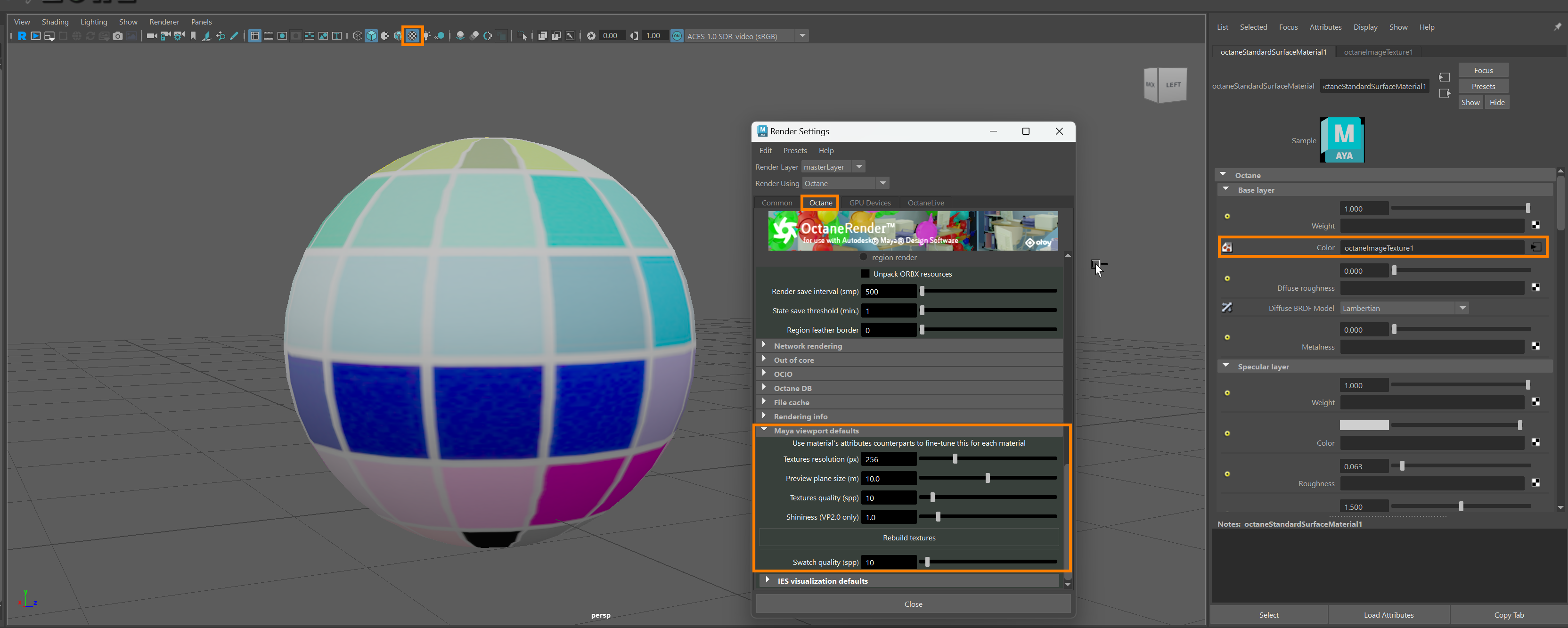Toggle the viewport grid icon
Screen dimensions: 1568x628
254,36
